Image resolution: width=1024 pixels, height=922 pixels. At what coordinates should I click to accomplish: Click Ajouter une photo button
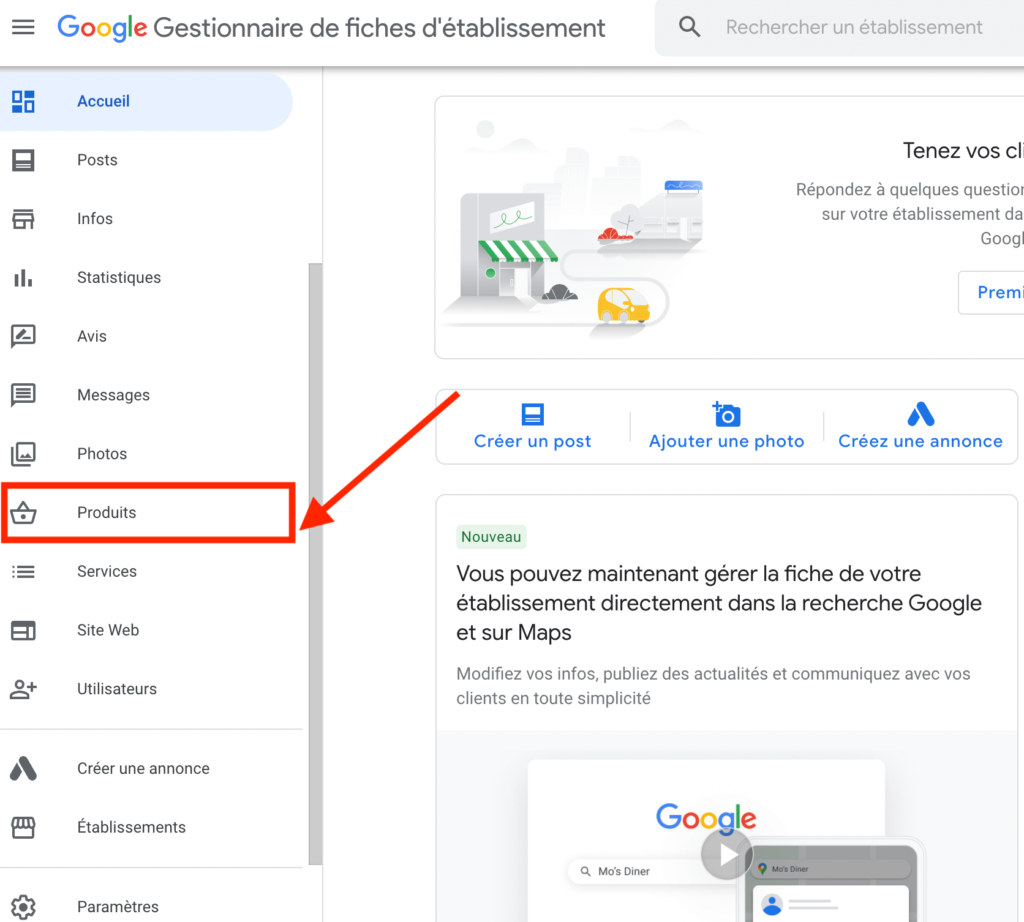726,427
